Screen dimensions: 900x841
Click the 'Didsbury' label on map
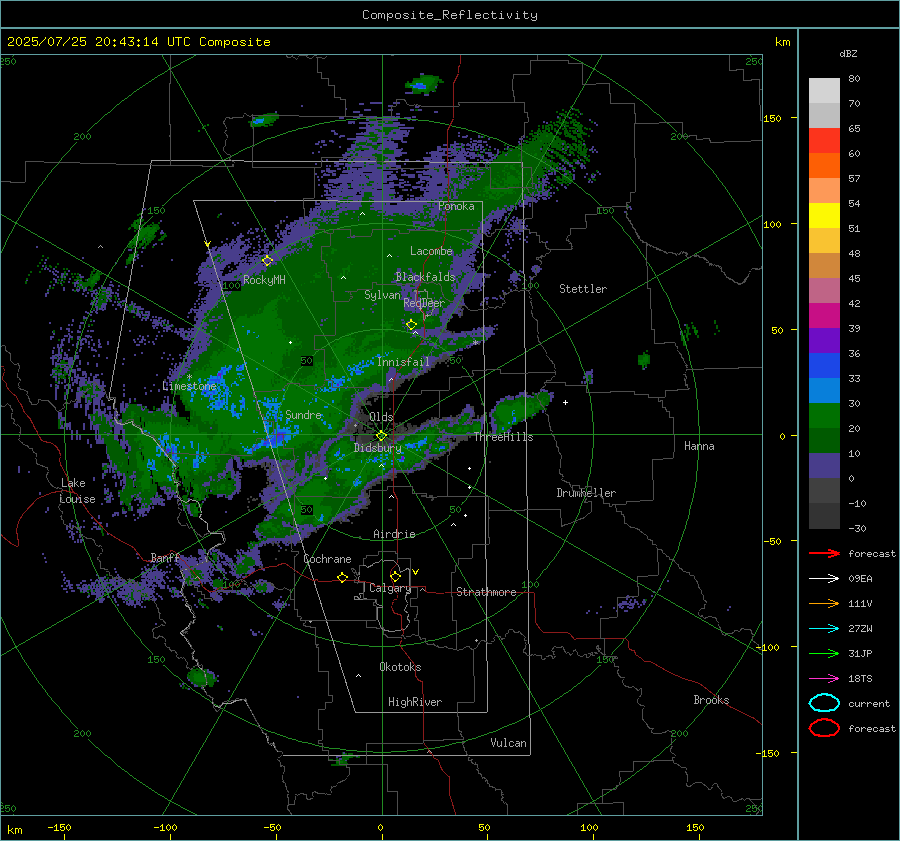pos(378,448)
